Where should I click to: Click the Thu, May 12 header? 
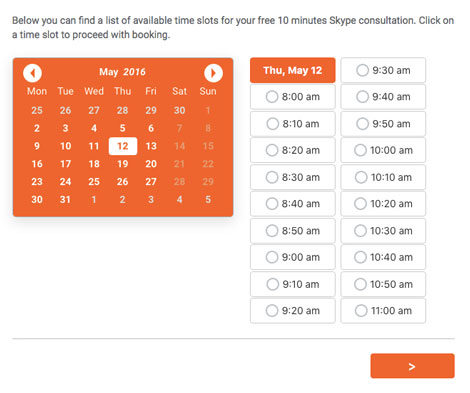[293, 70]
